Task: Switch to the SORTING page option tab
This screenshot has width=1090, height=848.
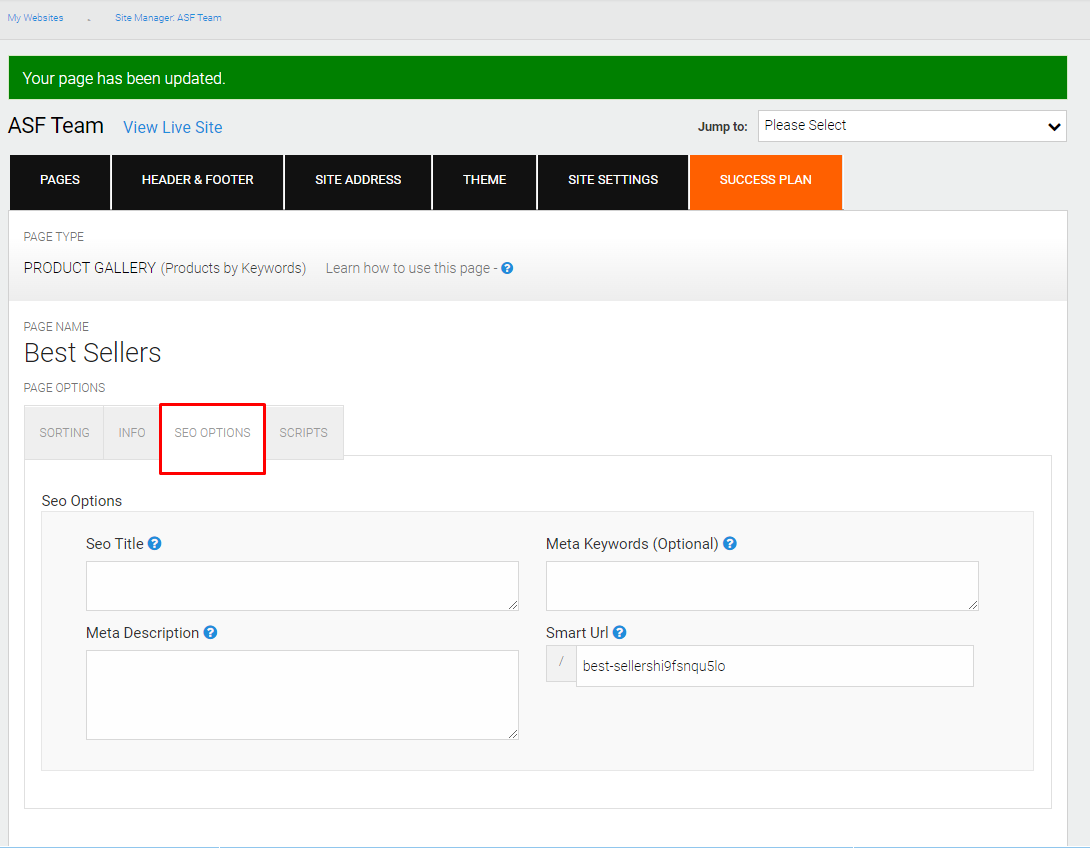Action: pyautogui.click(x=64, y=432)
